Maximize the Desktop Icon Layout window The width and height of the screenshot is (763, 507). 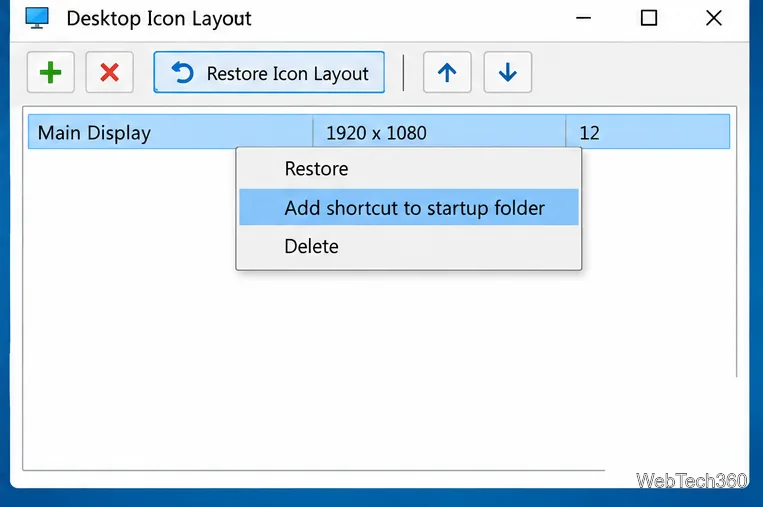click(649, 18)
